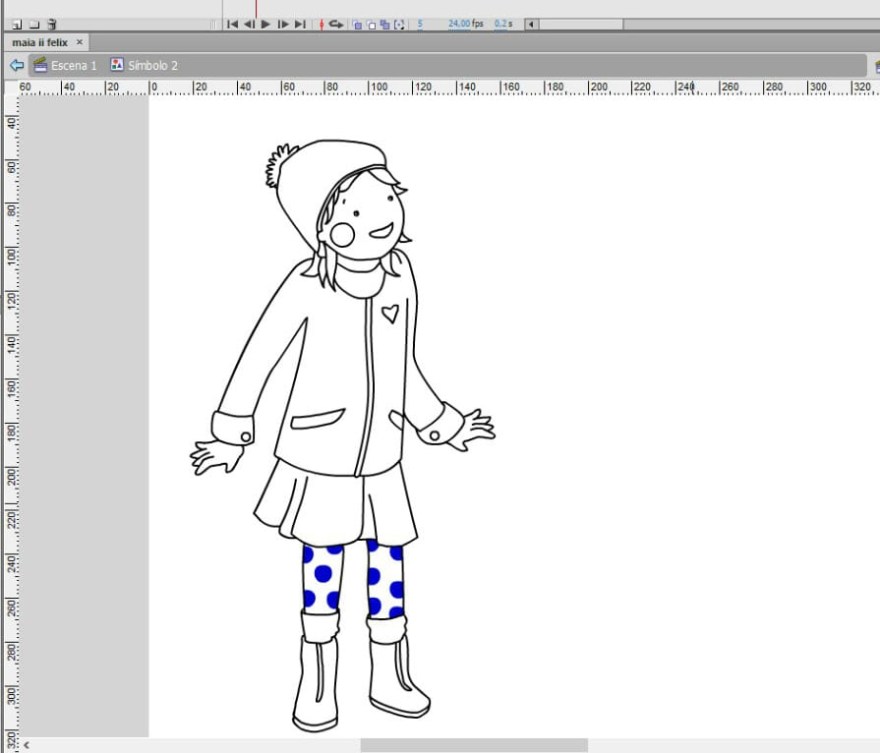The width and height of the screenshot is (880, 753).
Task: Toggle the Loop playback button
Action: (336, 24)
